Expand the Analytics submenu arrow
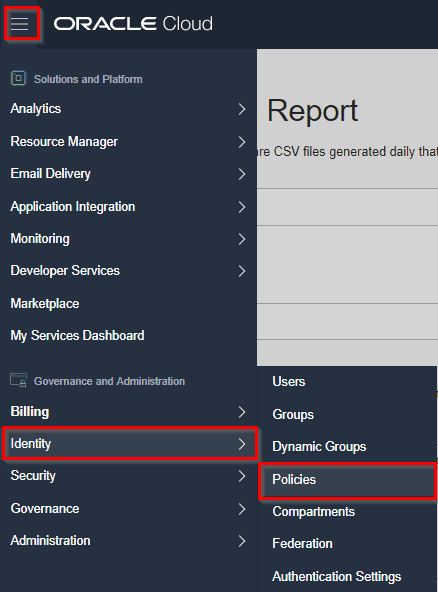Image resolution: width=438 pixels, height=592 pixels. click(x=242, y=109)
